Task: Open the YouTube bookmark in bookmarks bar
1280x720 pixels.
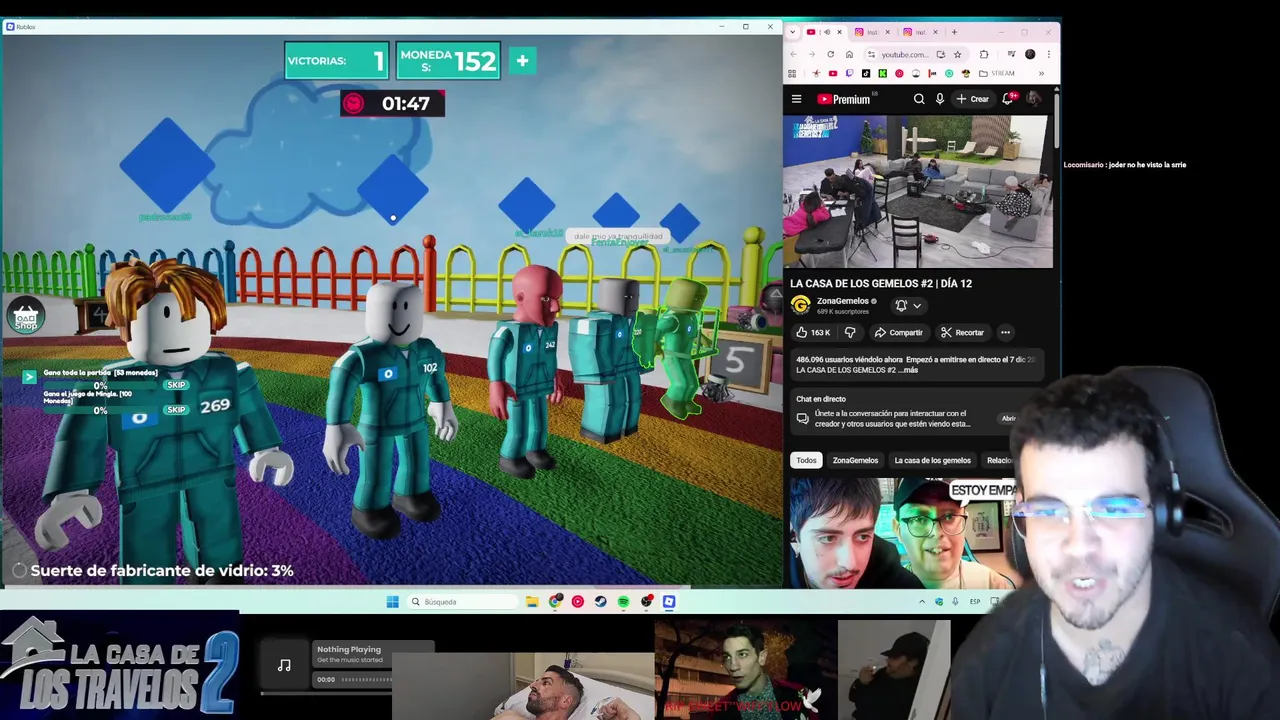Action: [x=833, y=73]
